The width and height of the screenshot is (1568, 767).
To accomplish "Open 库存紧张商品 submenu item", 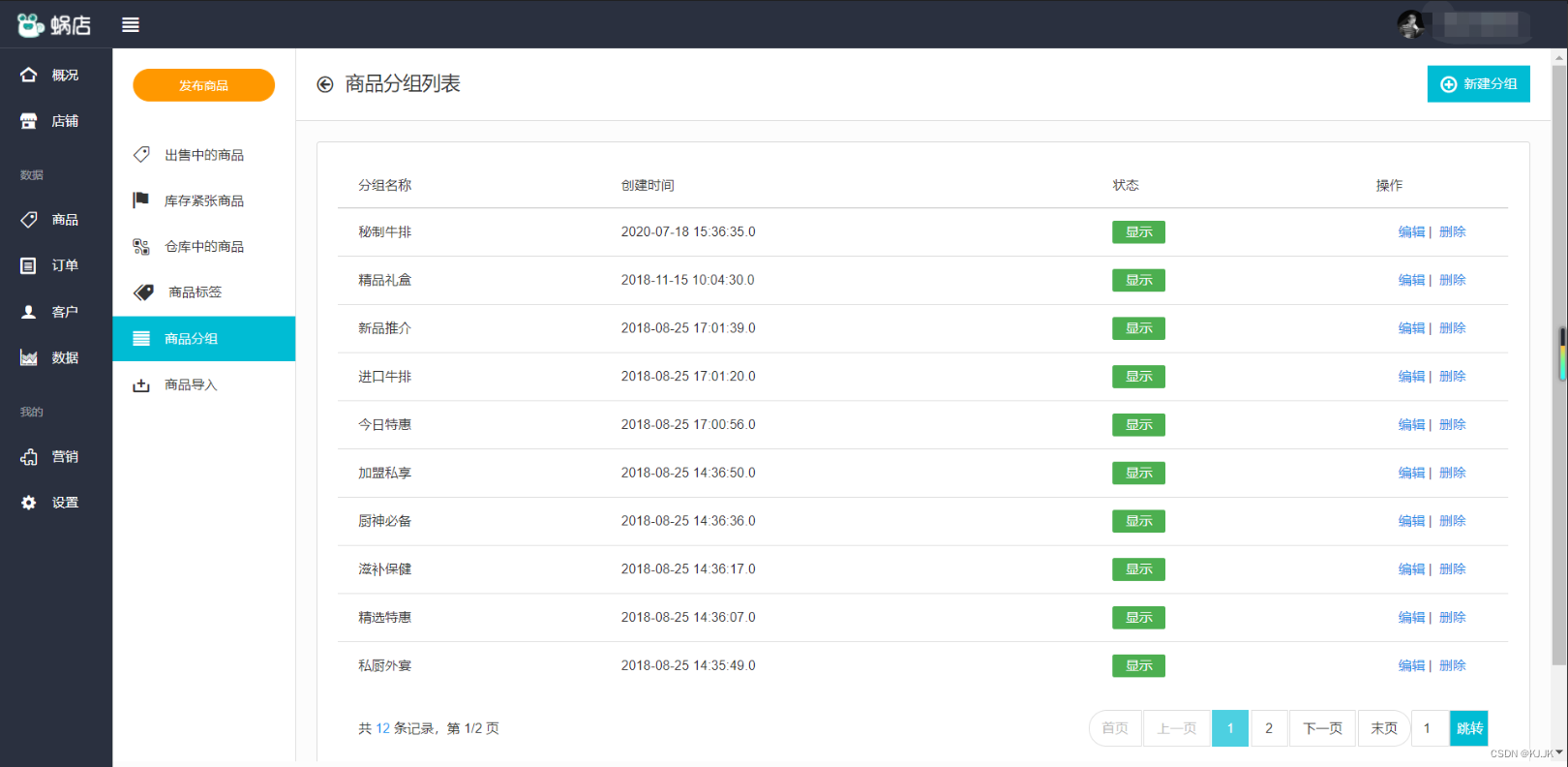I will pos(204,200).
